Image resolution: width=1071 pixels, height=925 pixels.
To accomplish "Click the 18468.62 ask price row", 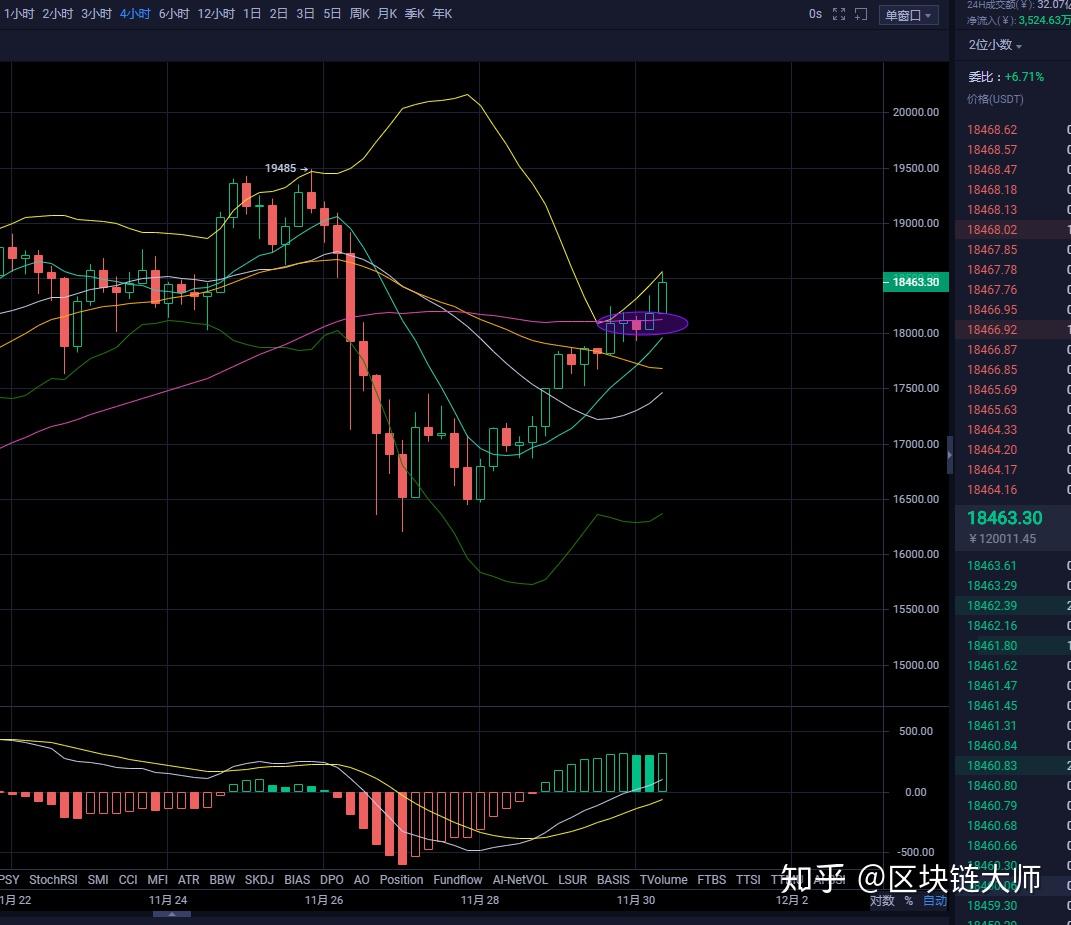I will (992, 130).
